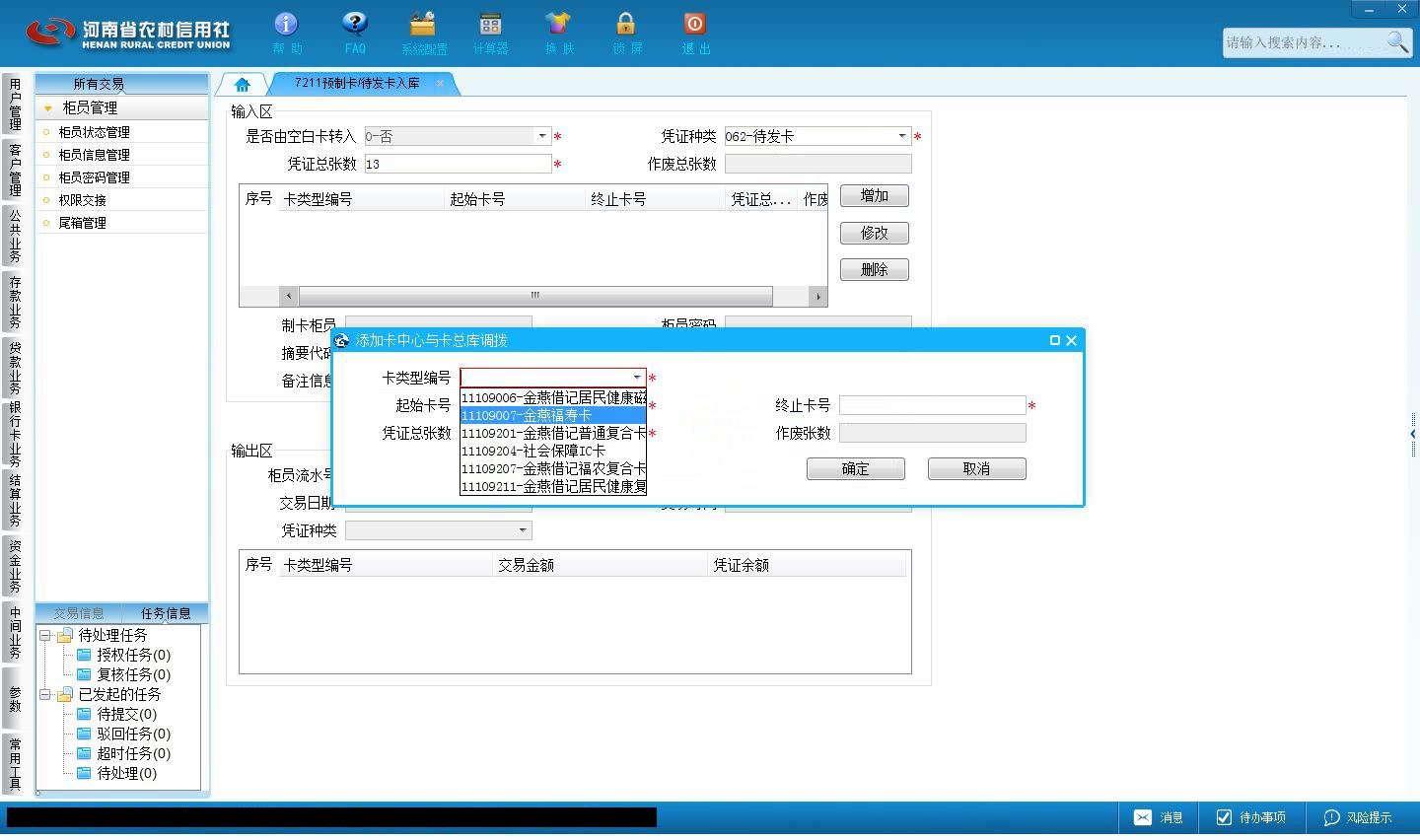Select 11109007-金燕福寿卡 from the list
The image size is (1420, 840).
pyautogui.click(x=553, y=416)
